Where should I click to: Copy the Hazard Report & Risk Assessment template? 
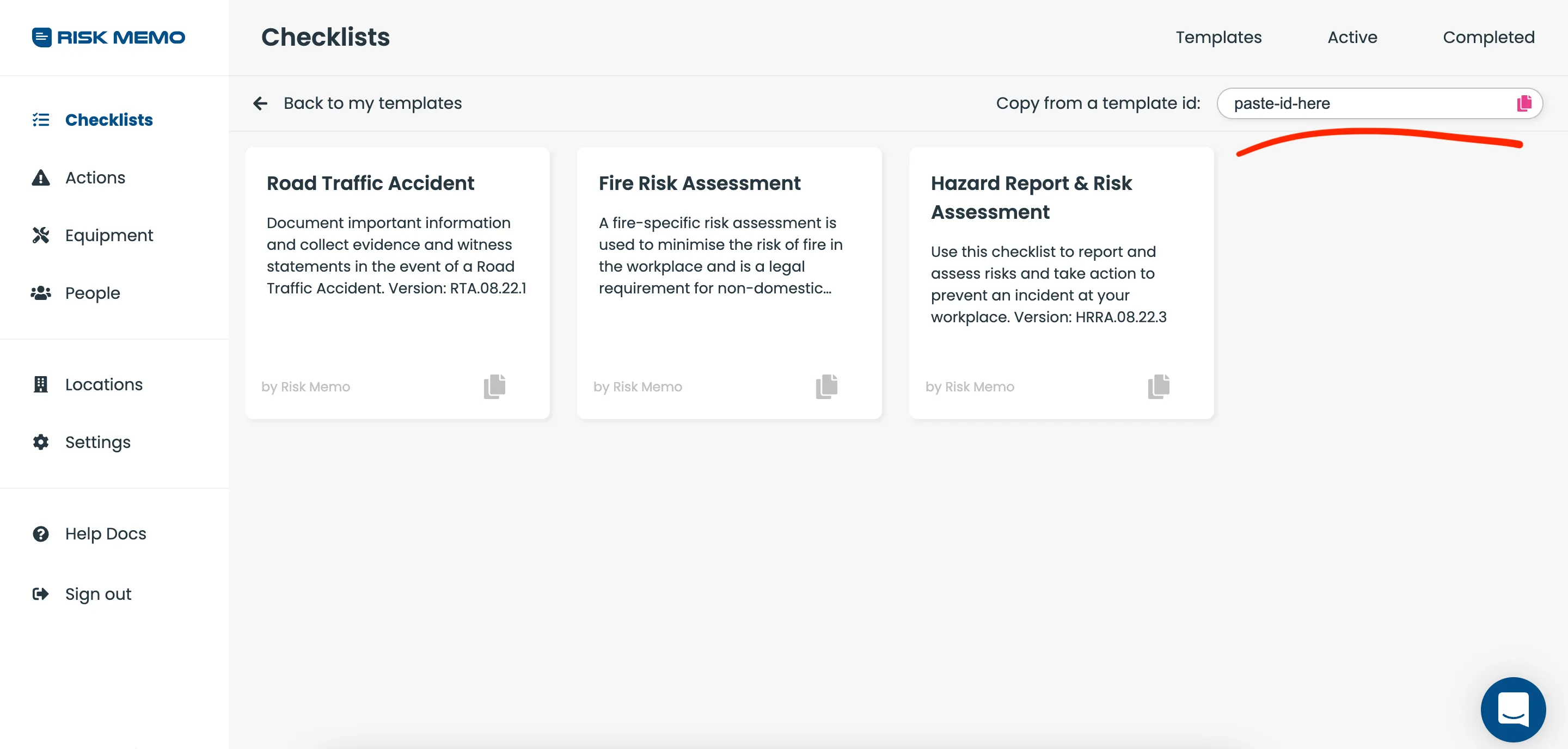pos(1159,386)
